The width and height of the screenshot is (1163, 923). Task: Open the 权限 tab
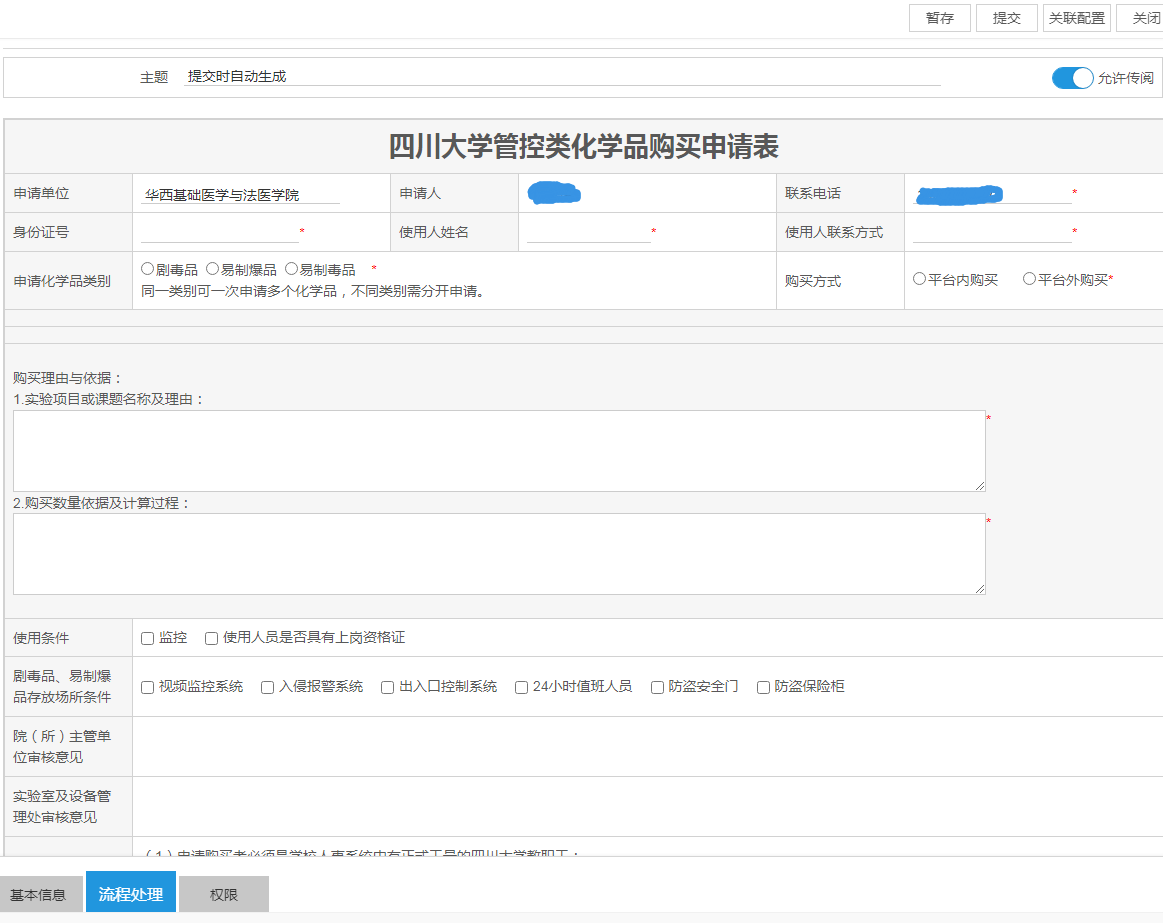coord(223,895)
